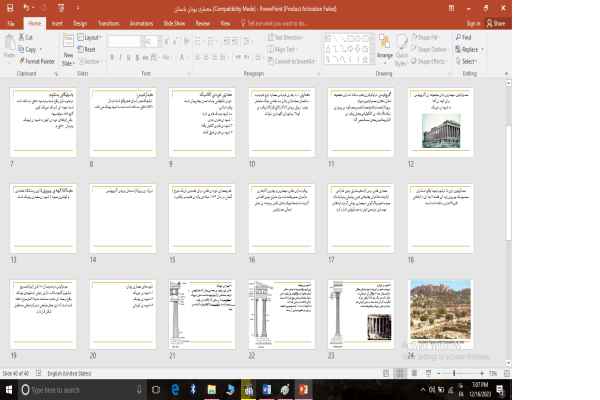Open the Transitions ribbon tab
The width and height of the screenshot is (600, 400).
107,20
